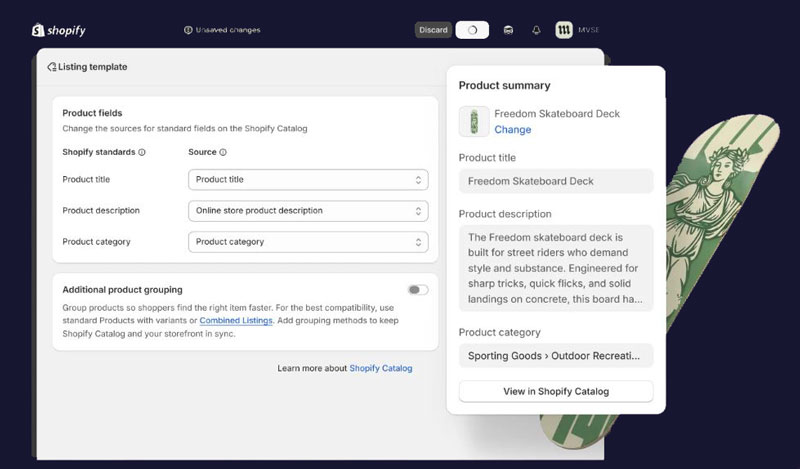Image resolution: width=800 pixels, height=469 pixels.
Task: Click the Change product link
Action: (513, 130)
